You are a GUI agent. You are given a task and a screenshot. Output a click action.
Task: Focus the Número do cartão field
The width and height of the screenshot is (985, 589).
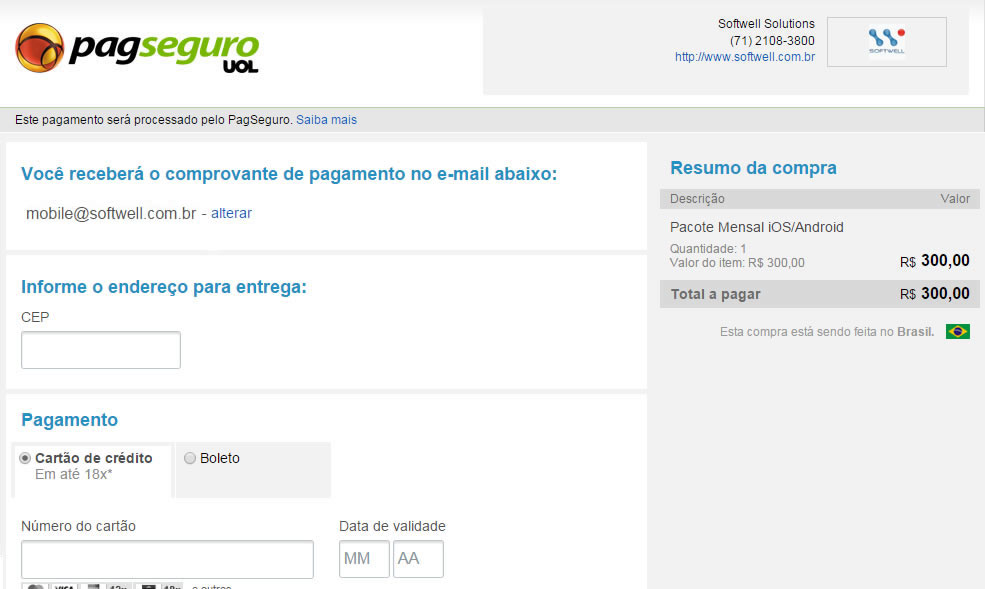point(167,559)
